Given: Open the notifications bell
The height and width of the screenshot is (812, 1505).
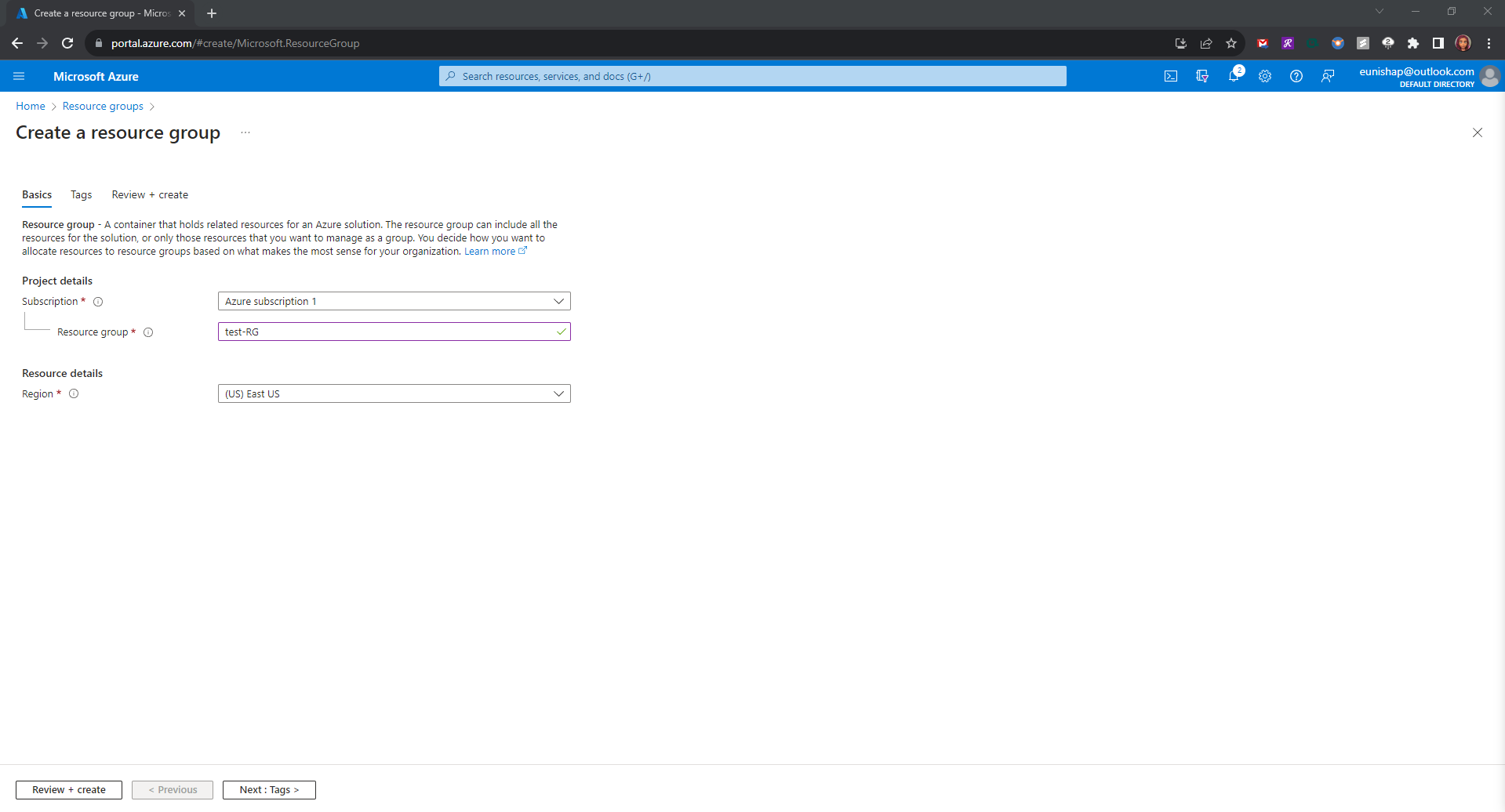Looking at the screenshot, I should [x=1234, y=76].
